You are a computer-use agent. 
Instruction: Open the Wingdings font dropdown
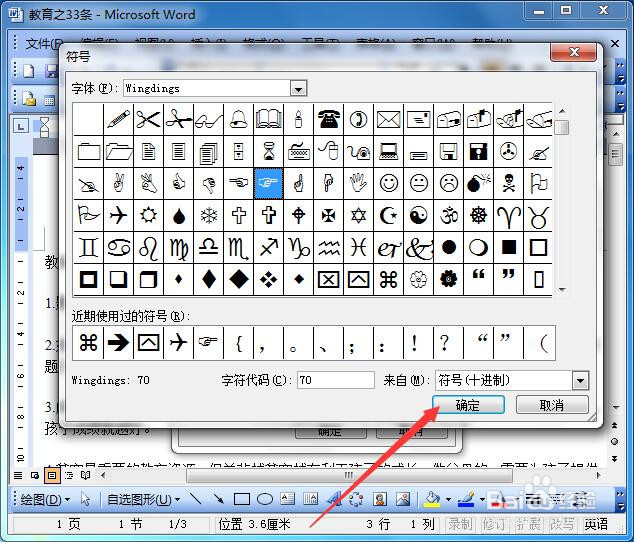[298, 88]
